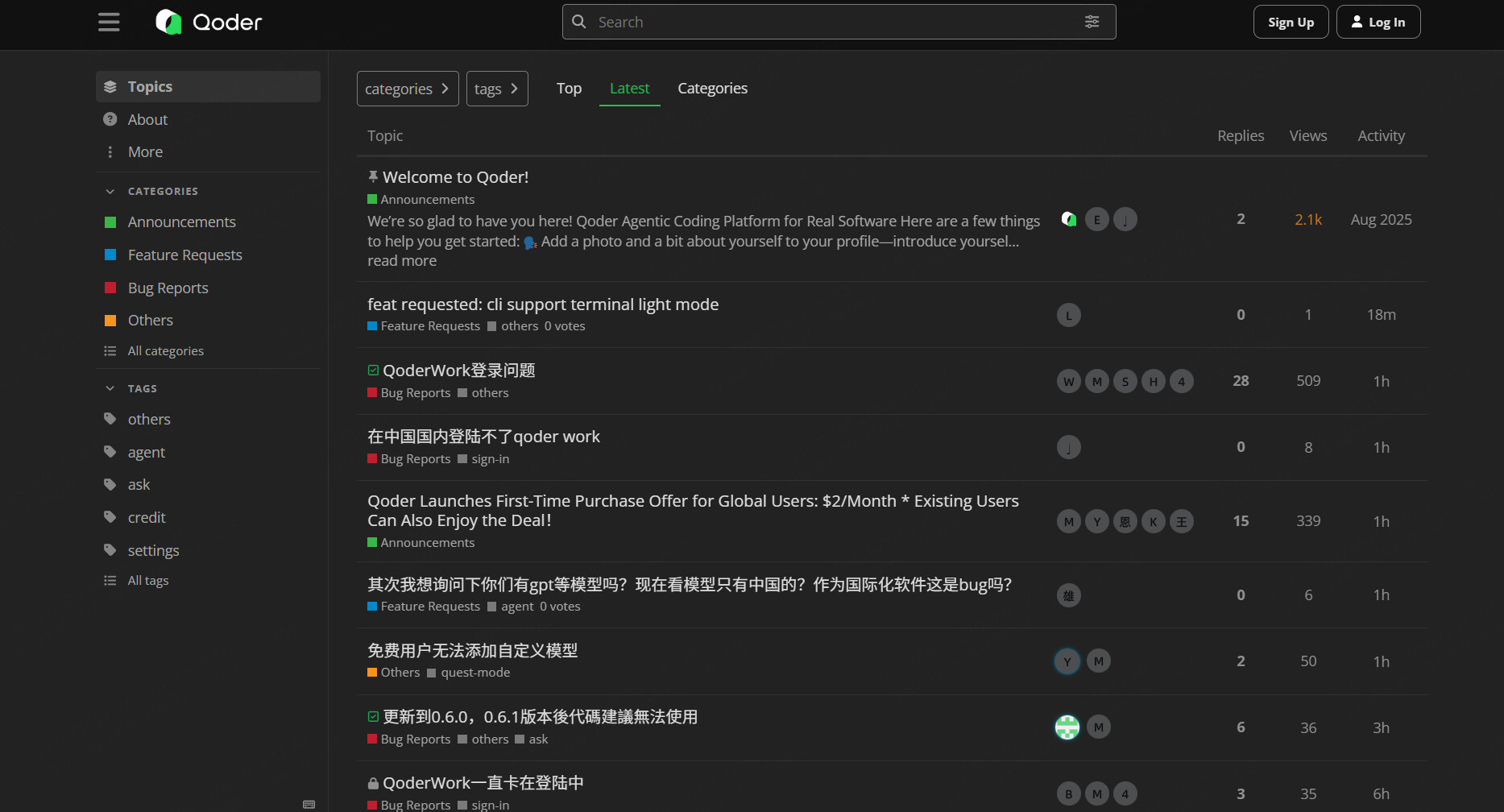Open the tags filter dropdown

point(497,89)
